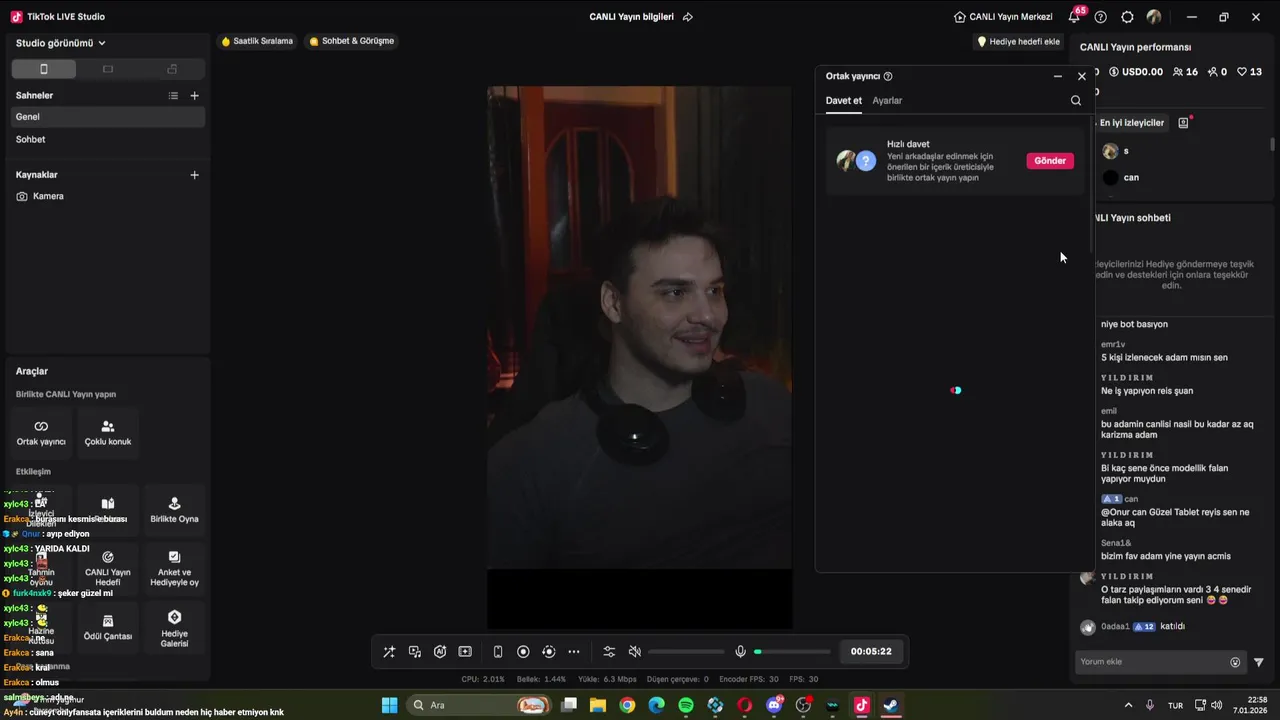Click the Saatlik Sıralama chip
1280x720 pixels.
pyautogui.click(x=257, y=41)
